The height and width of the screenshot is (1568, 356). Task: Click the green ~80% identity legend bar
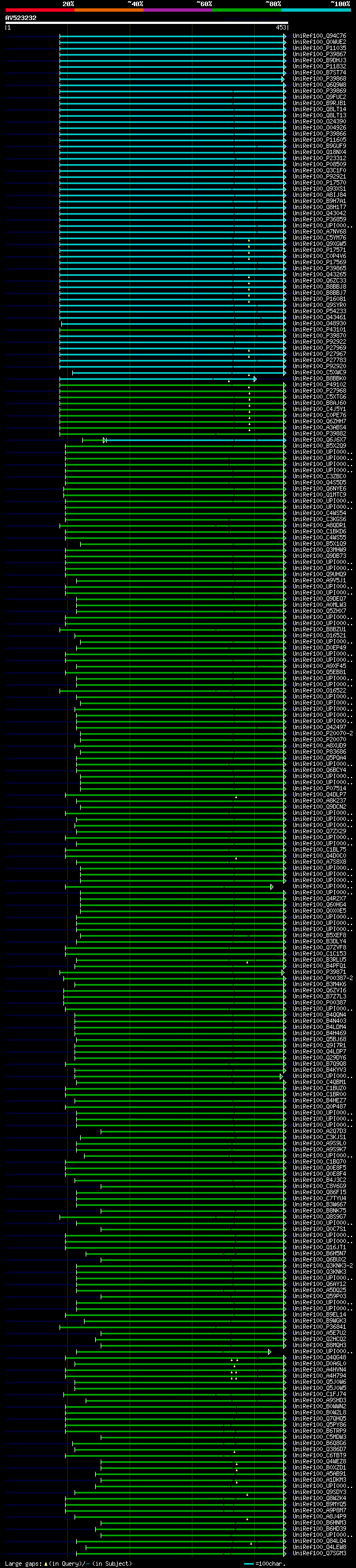pos(247,10)
